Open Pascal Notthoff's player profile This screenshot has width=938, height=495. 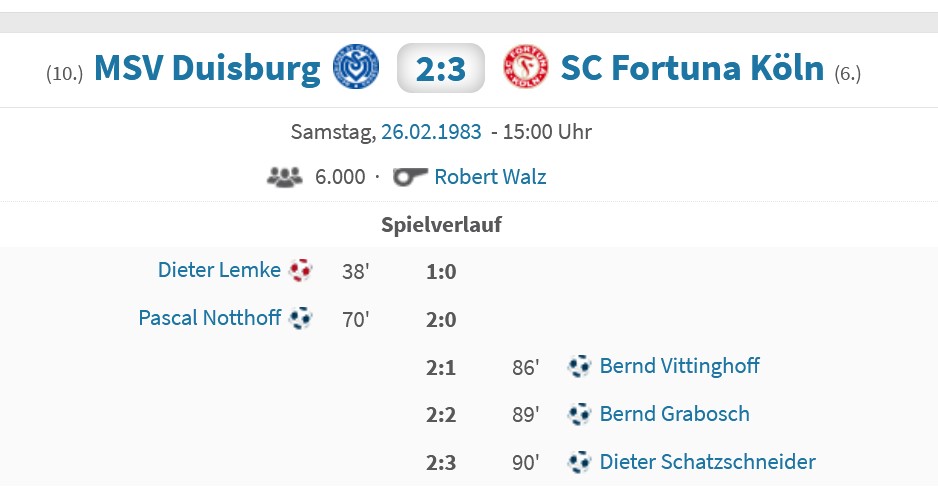pyautogui.click(x=209, y=319)
